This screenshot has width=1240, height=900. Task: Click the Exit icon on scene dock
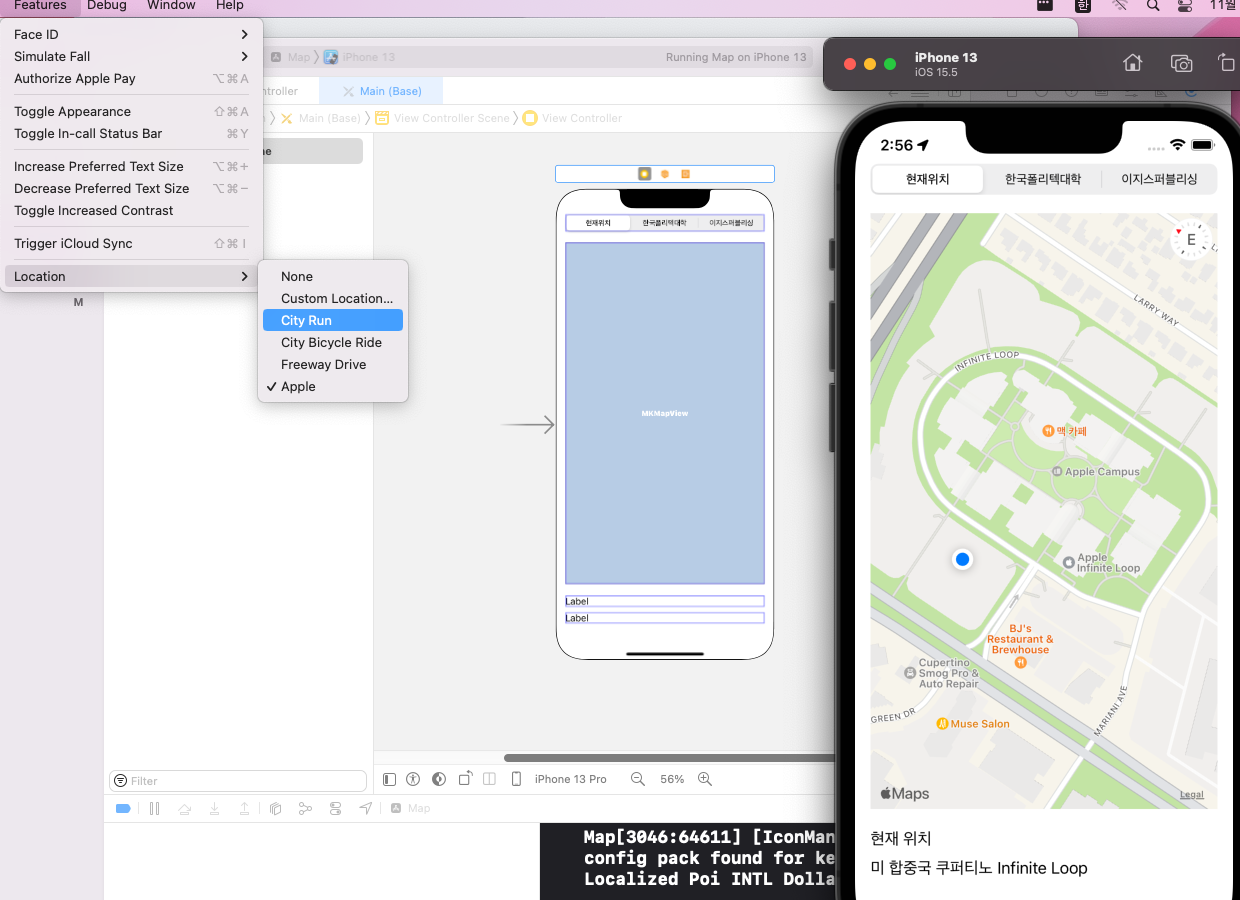[x=685, y=174]
